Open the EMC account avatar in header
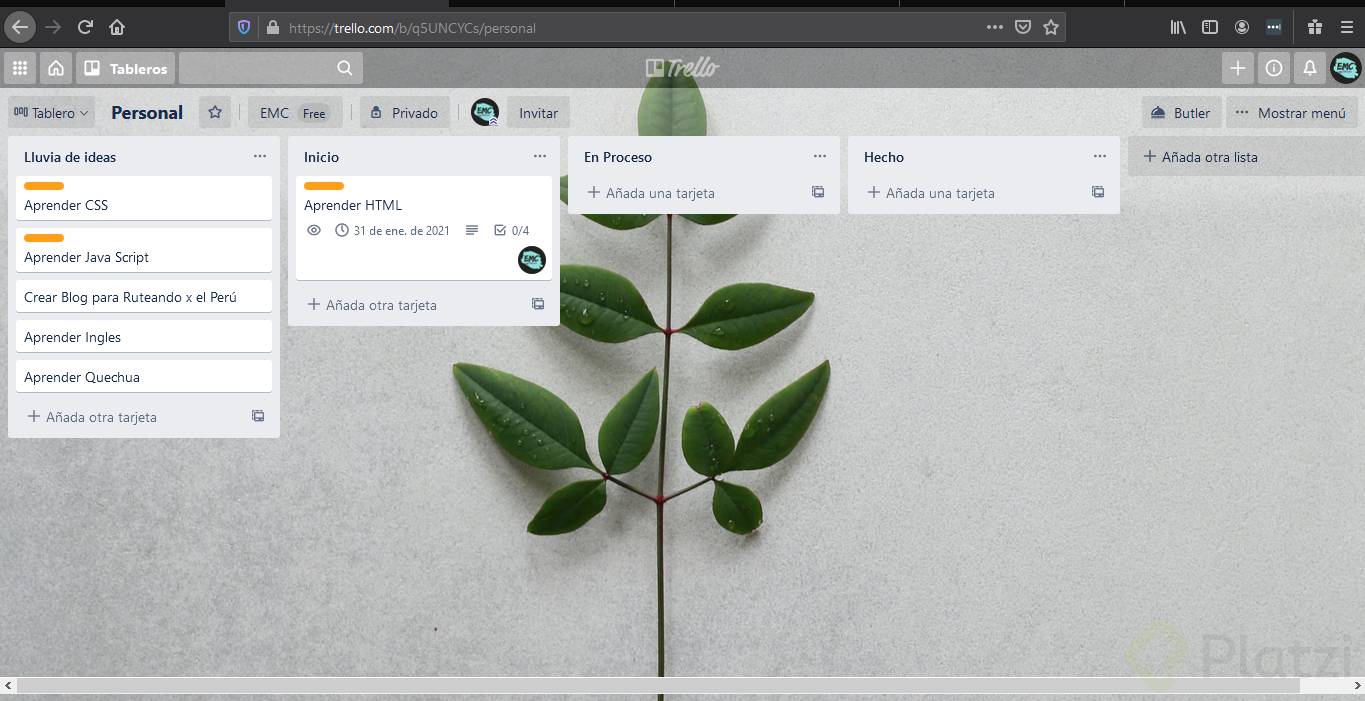The height and width of the screenshot is (701, 1365). point(1345,68)
